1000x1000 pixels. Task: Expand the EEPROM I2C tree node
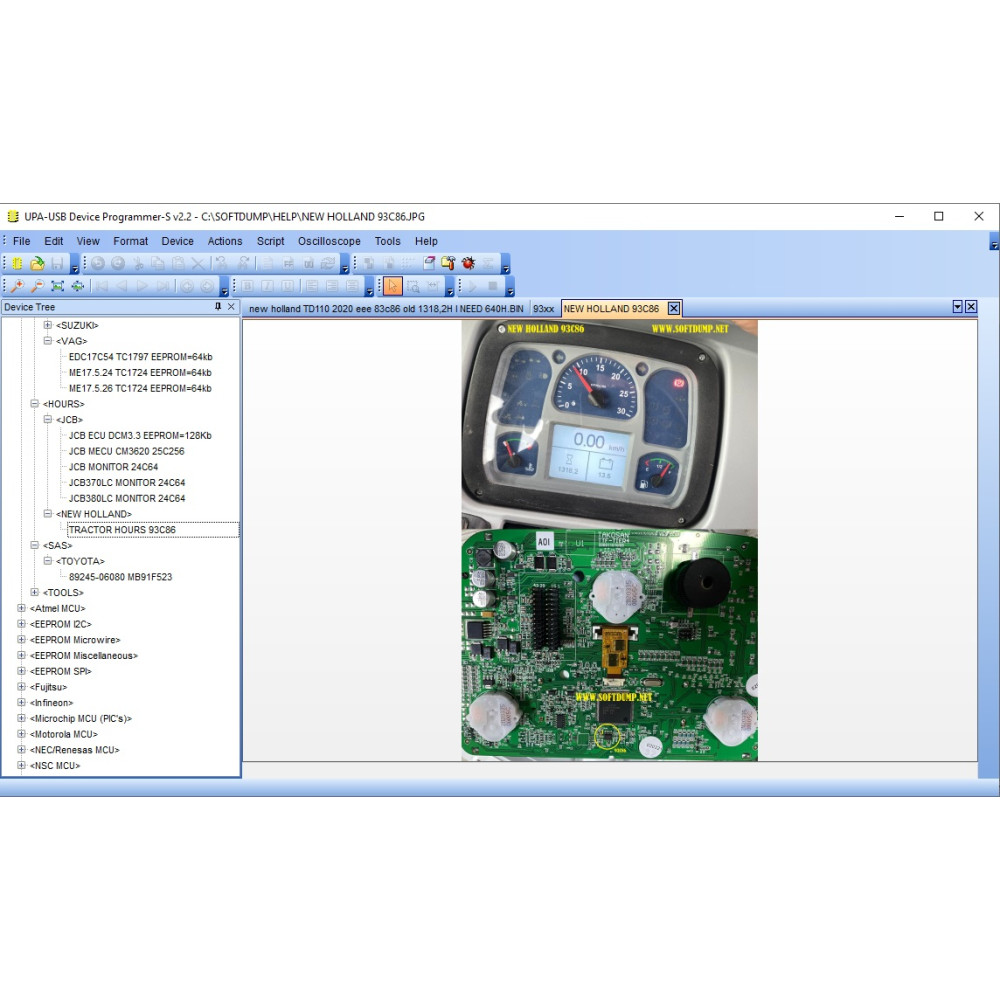(x=21, y=624)
